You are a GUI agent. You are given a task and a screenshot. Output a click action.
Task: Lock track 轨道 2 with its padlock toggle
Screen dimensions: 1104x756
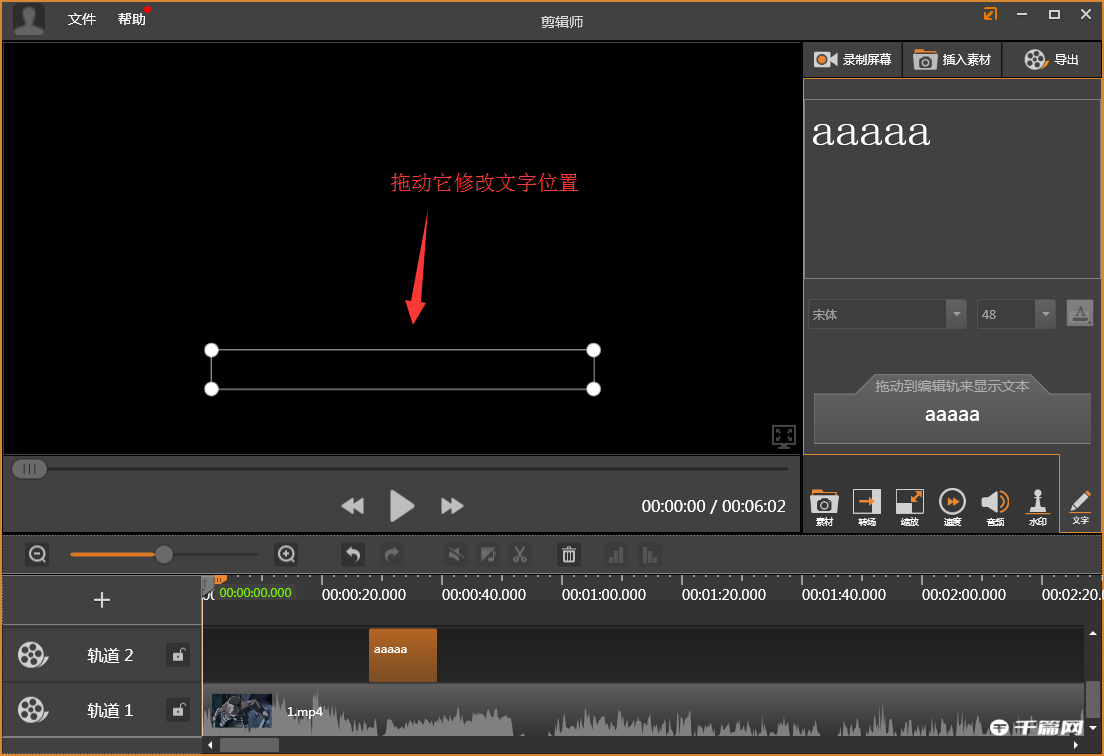coord(178,655)
